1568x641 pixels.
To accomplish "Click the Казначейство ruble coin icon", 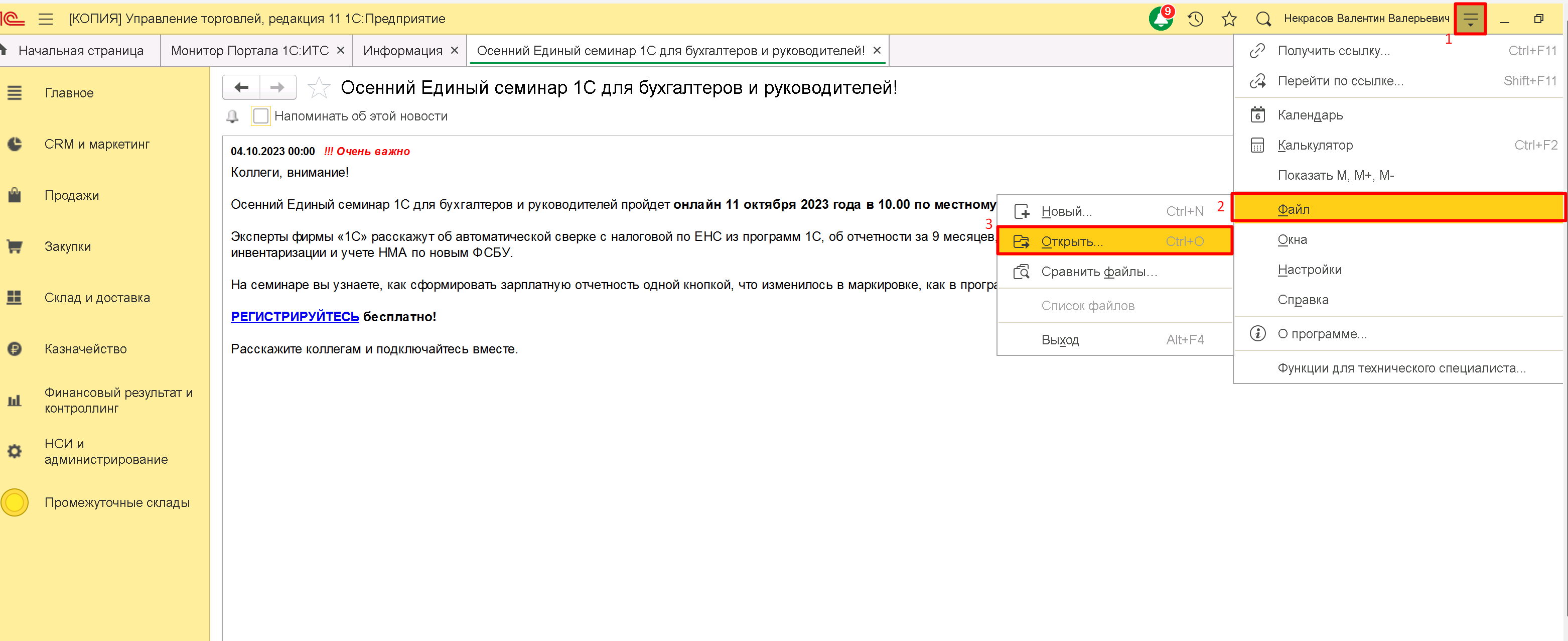I will point(15,349).
